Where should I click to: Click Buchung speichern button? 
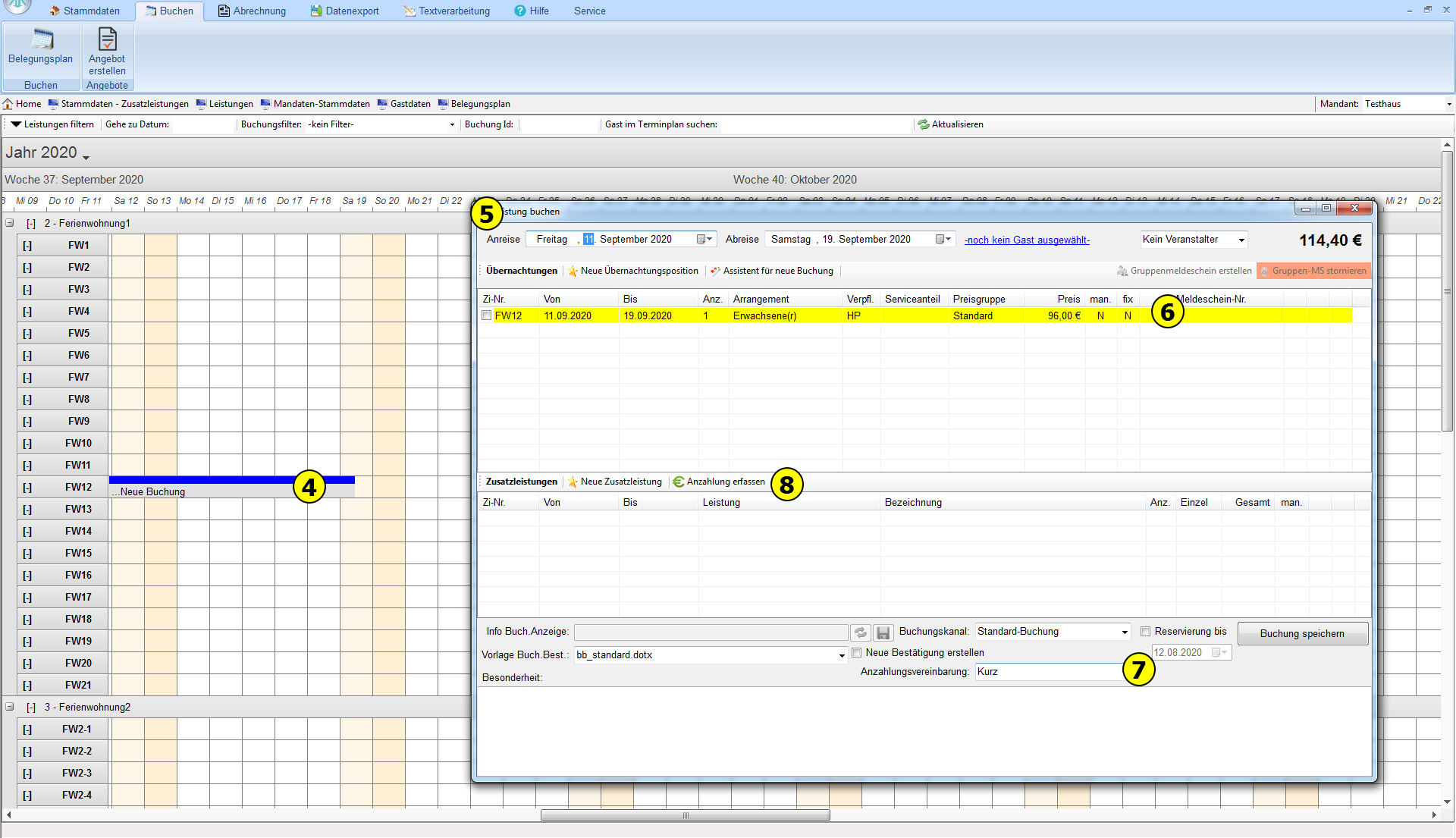pyautogui.click(x=1302, y=633)
